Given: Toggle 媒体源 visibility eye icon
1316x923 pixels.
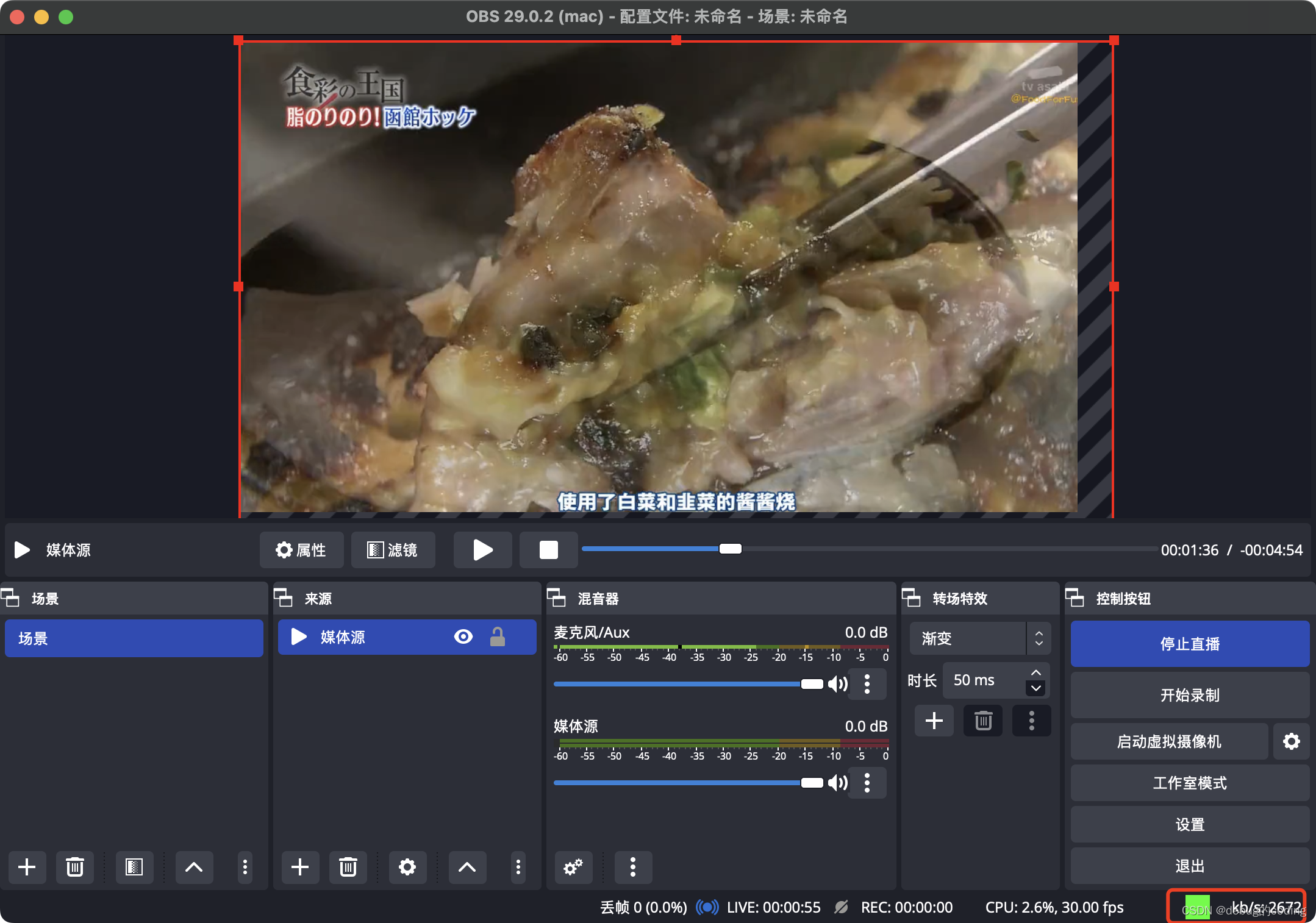Looking at the screenshot, I should tap(463, 637).
